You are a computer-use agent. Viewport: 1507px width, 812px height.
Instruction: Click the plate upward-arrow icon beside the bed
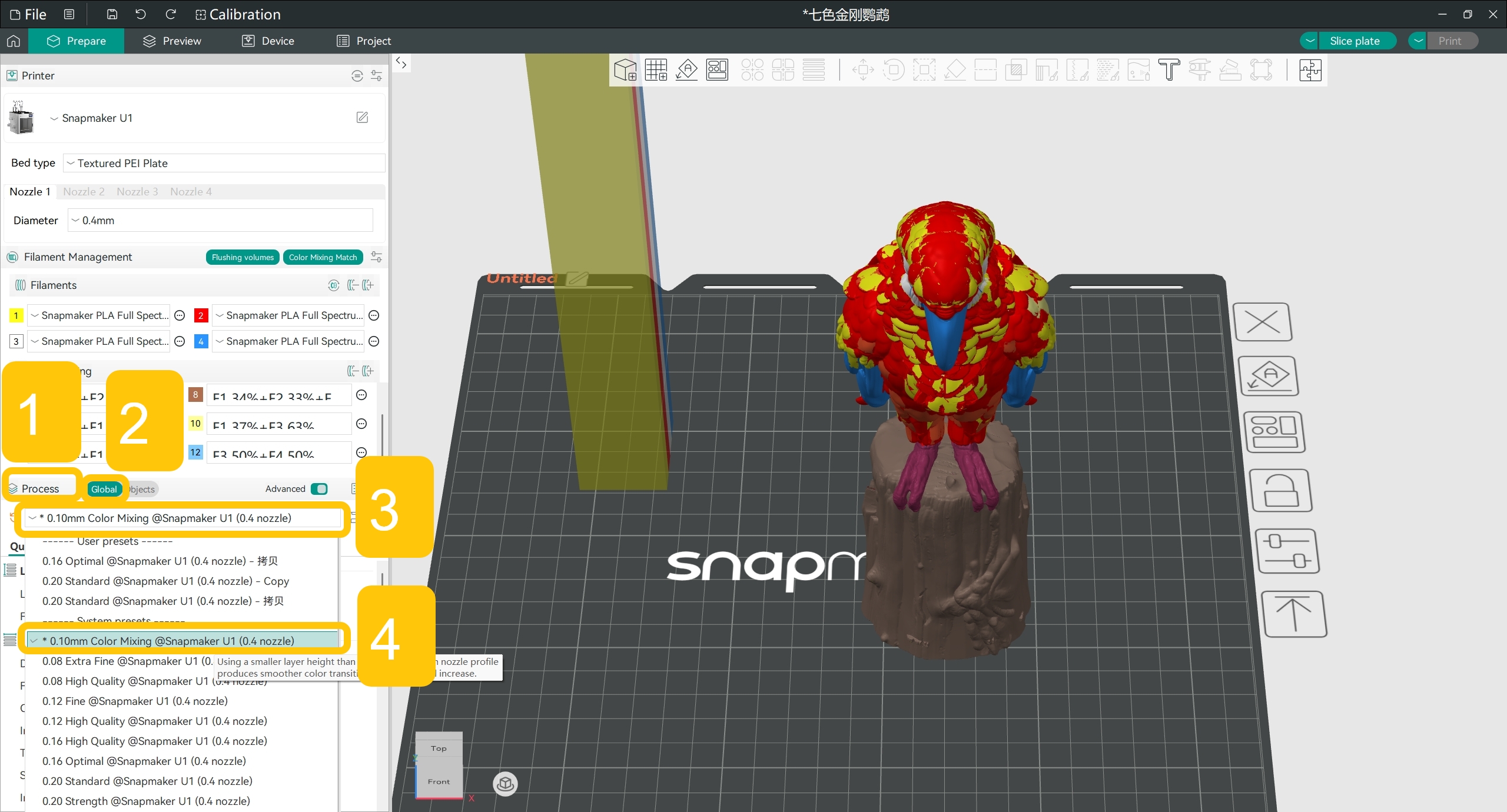coord(1294,614)
